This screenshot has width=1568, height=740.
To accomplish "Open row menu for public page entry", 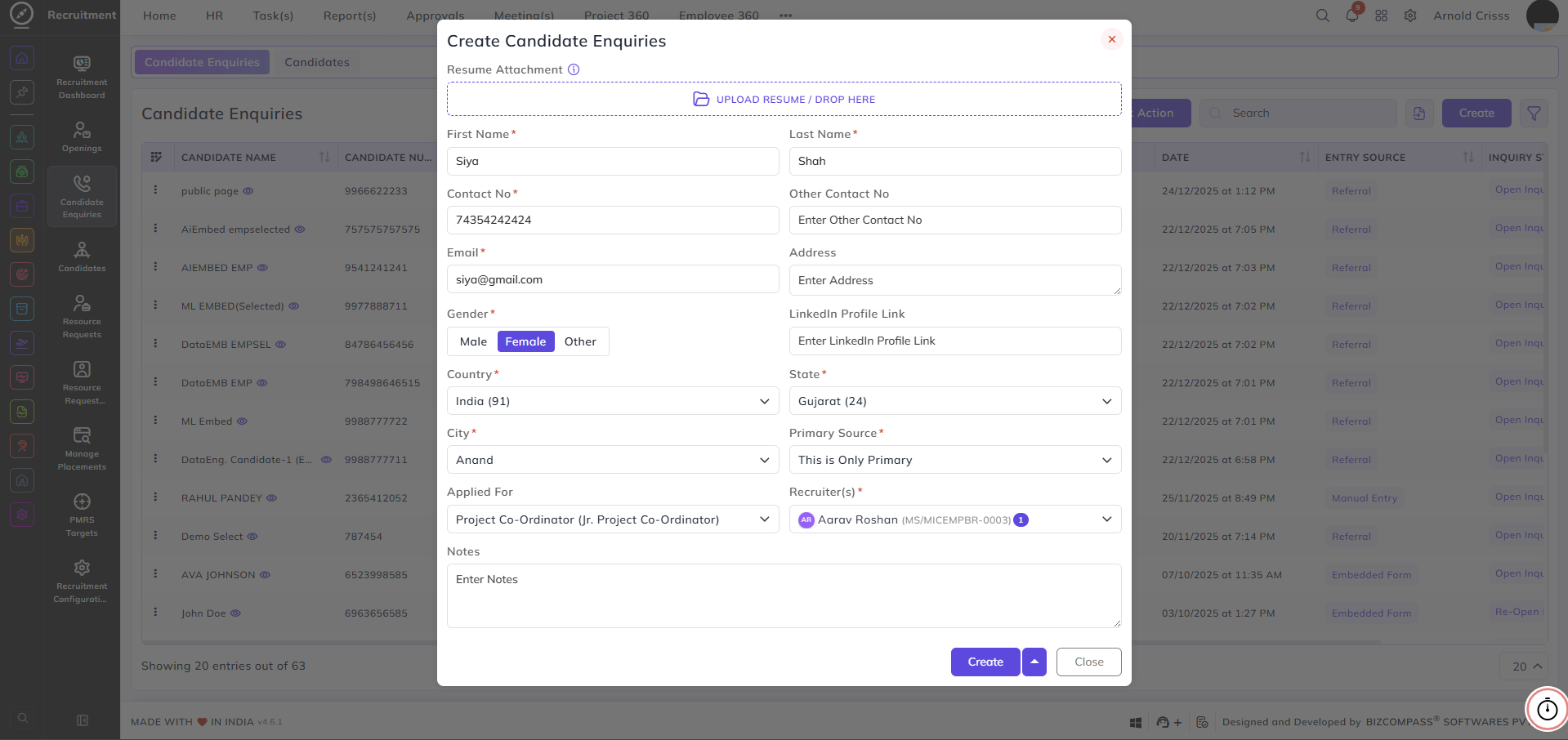I will (x=155, y=190).
